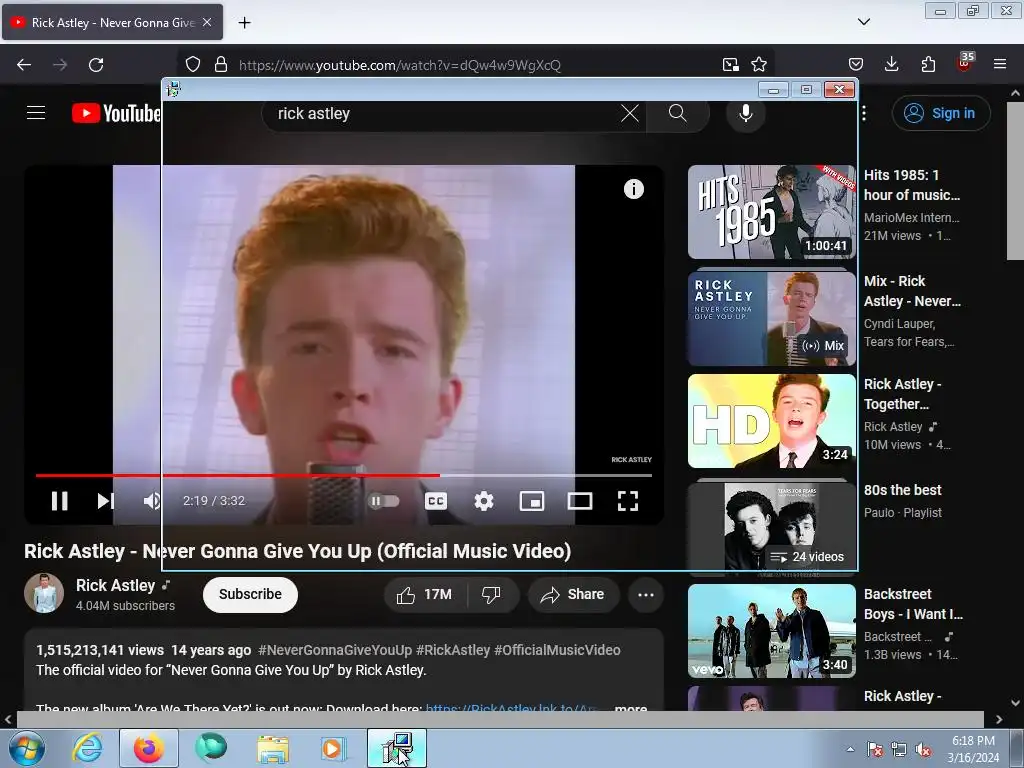Close the Rick Astley browser tab
The width and height of the screenshot is (1024, 768).
[x=207, y=22]
